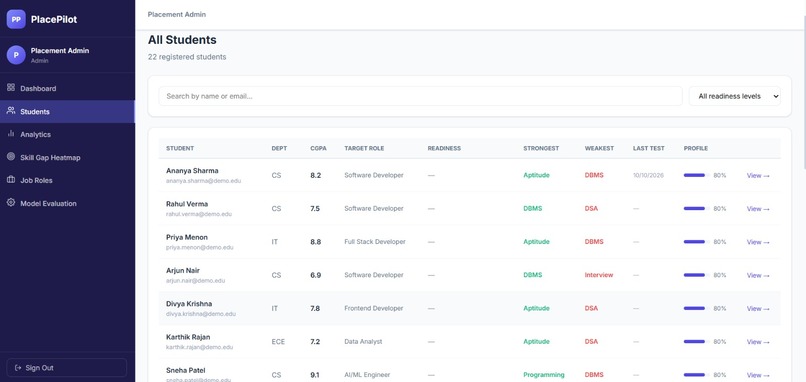Click Arjun Nair's 6.9 CGPA value
This screenshot has width=806, height=382.
pyautogui.click(x=316, y=275)
